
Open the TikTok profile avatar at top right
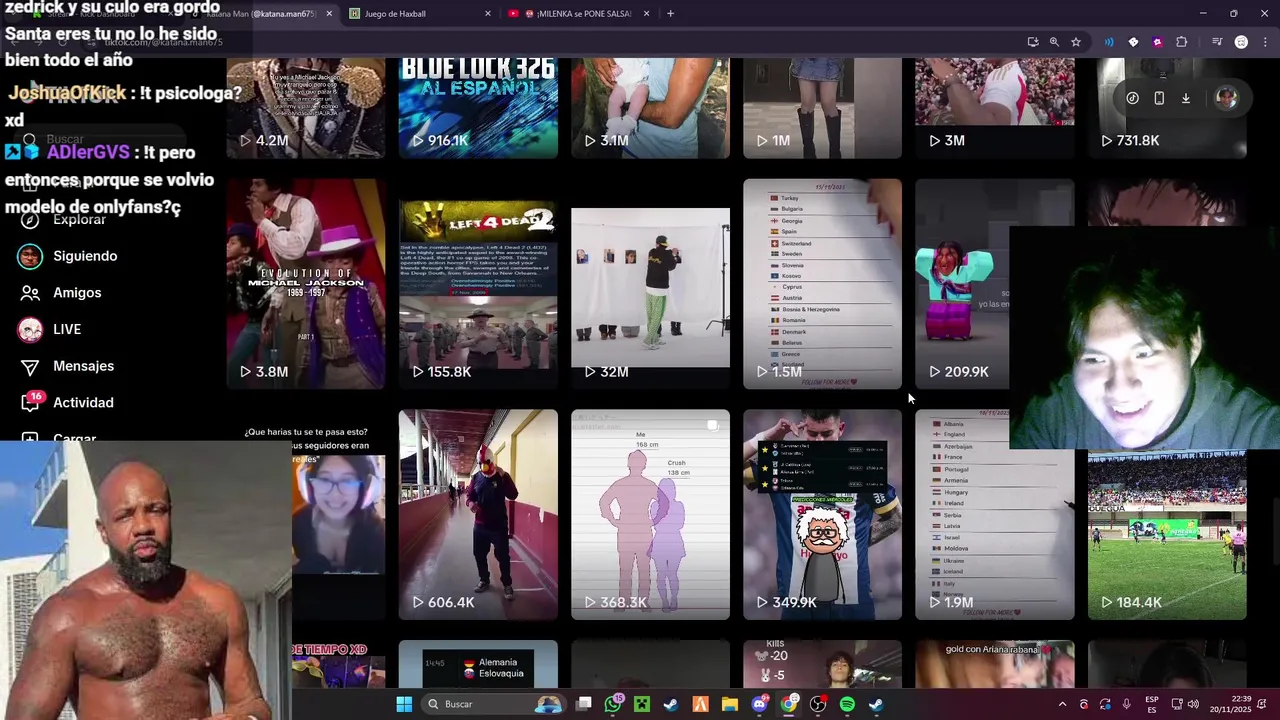[x=1227, y=98]
